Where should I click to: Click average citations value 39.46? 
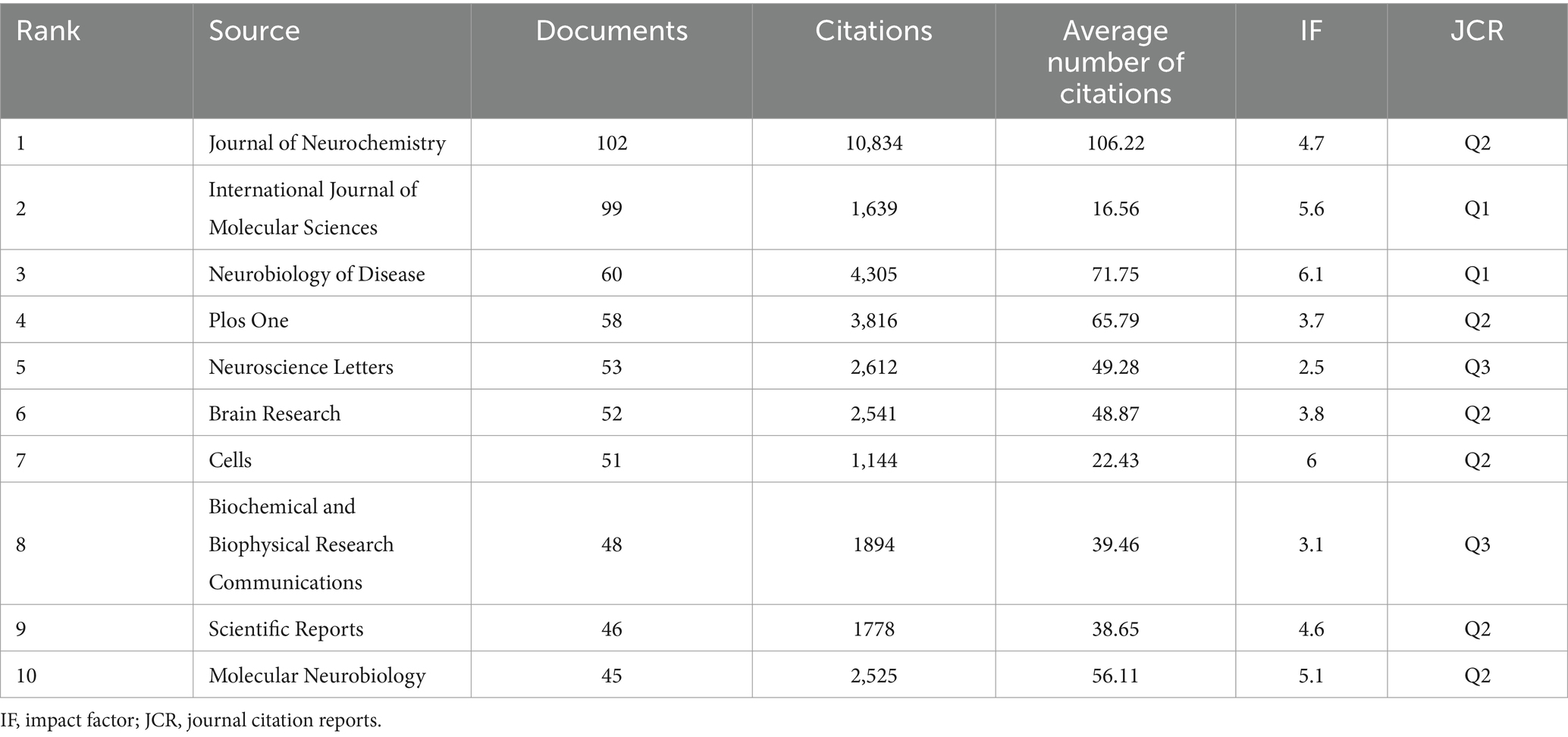(x=1115, y=544)
